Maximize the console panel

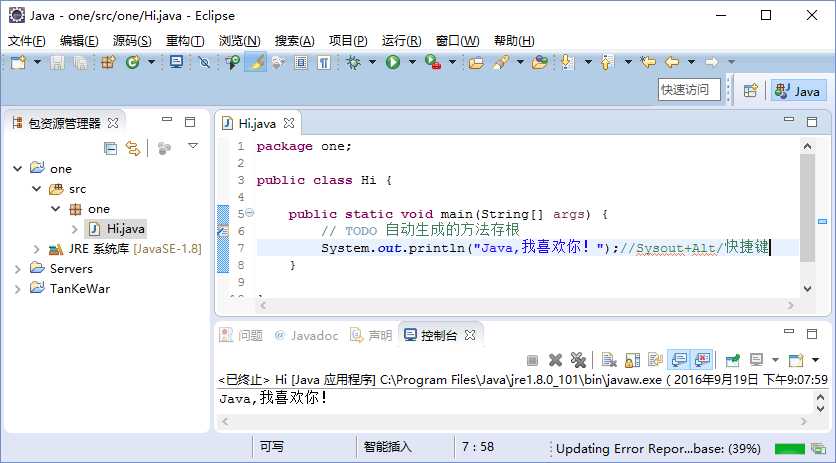click(x=812, y=334)
